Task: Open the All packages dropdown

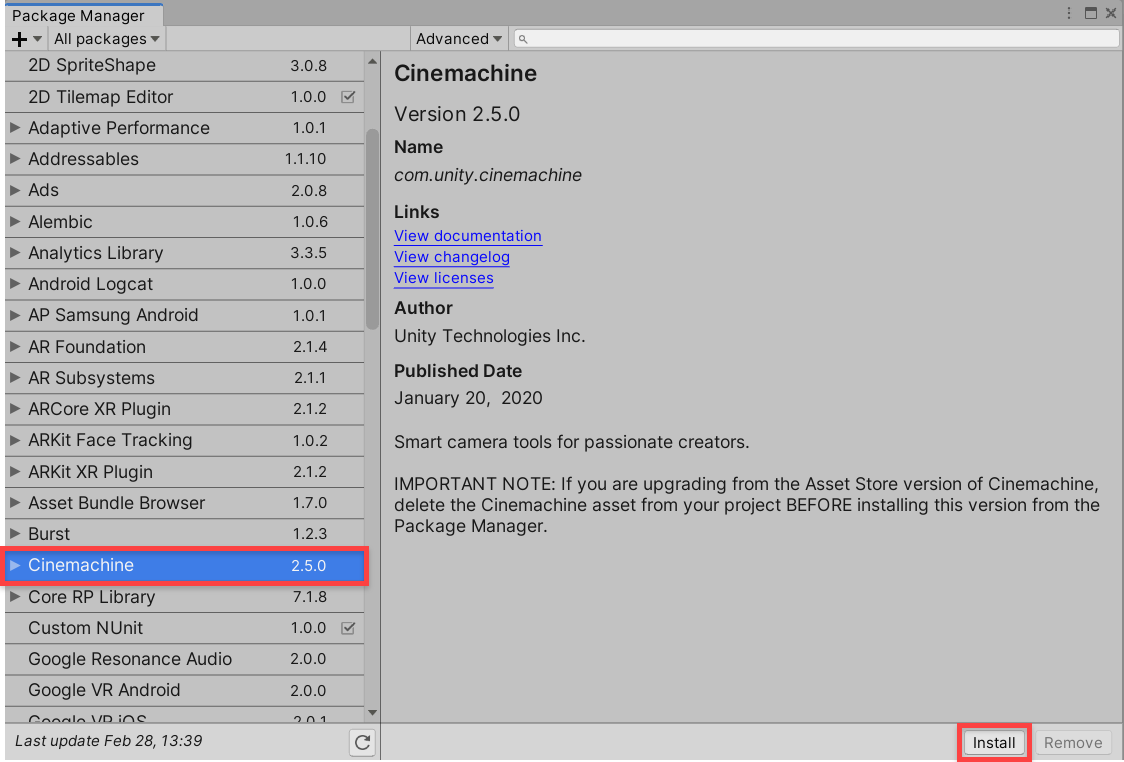Action: 107,39
